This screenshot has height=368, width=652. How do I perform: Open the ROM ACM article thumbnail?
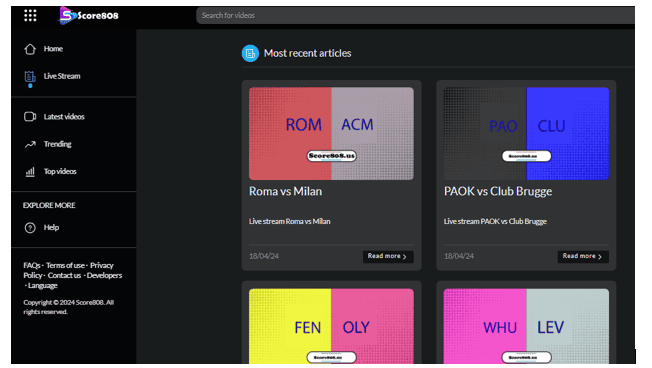pyautogui.click(x=331, y=133)
